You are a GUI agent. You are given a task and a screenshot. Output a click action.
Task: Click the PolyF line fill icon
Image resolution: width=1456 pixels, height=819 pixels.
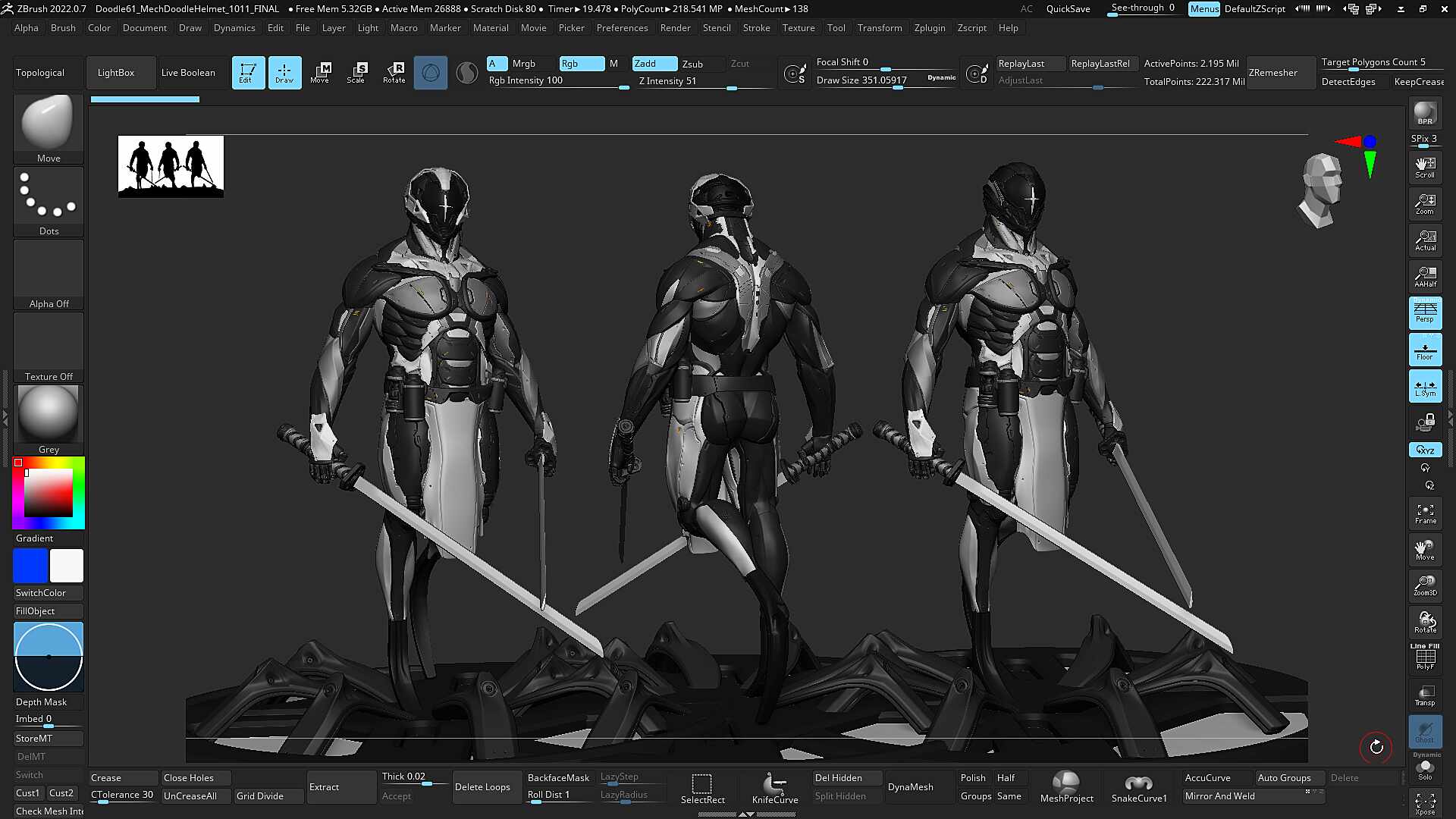pos(1425,658)
